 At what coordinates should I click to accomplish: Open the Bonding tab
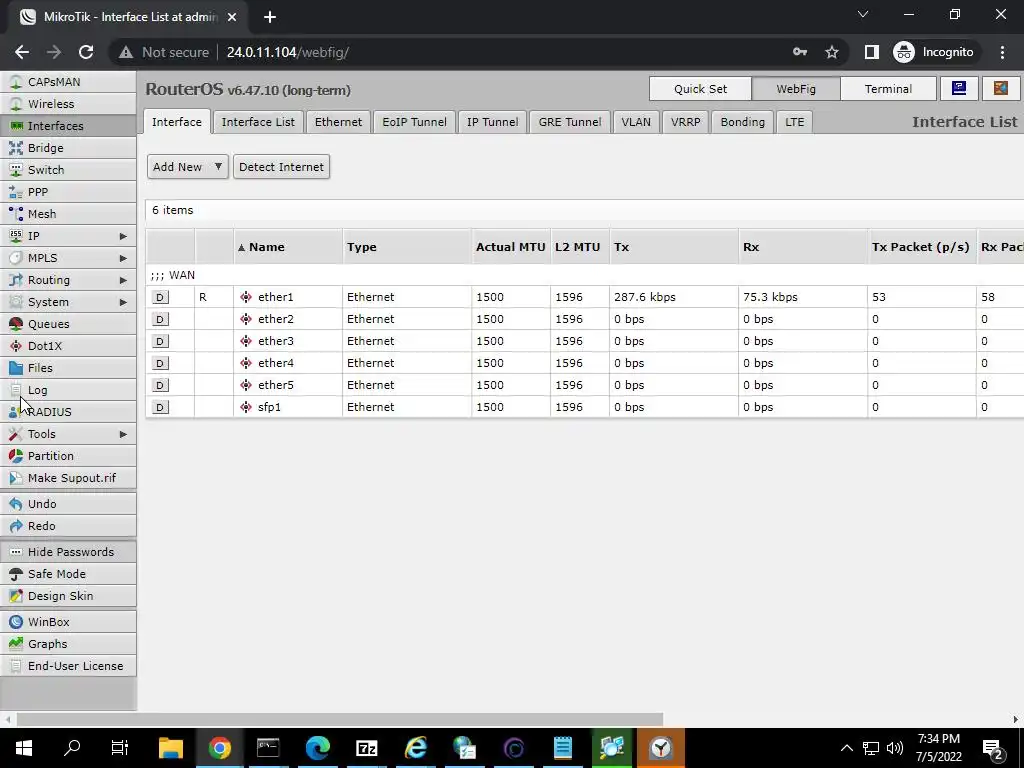click(x=743, y=122)
